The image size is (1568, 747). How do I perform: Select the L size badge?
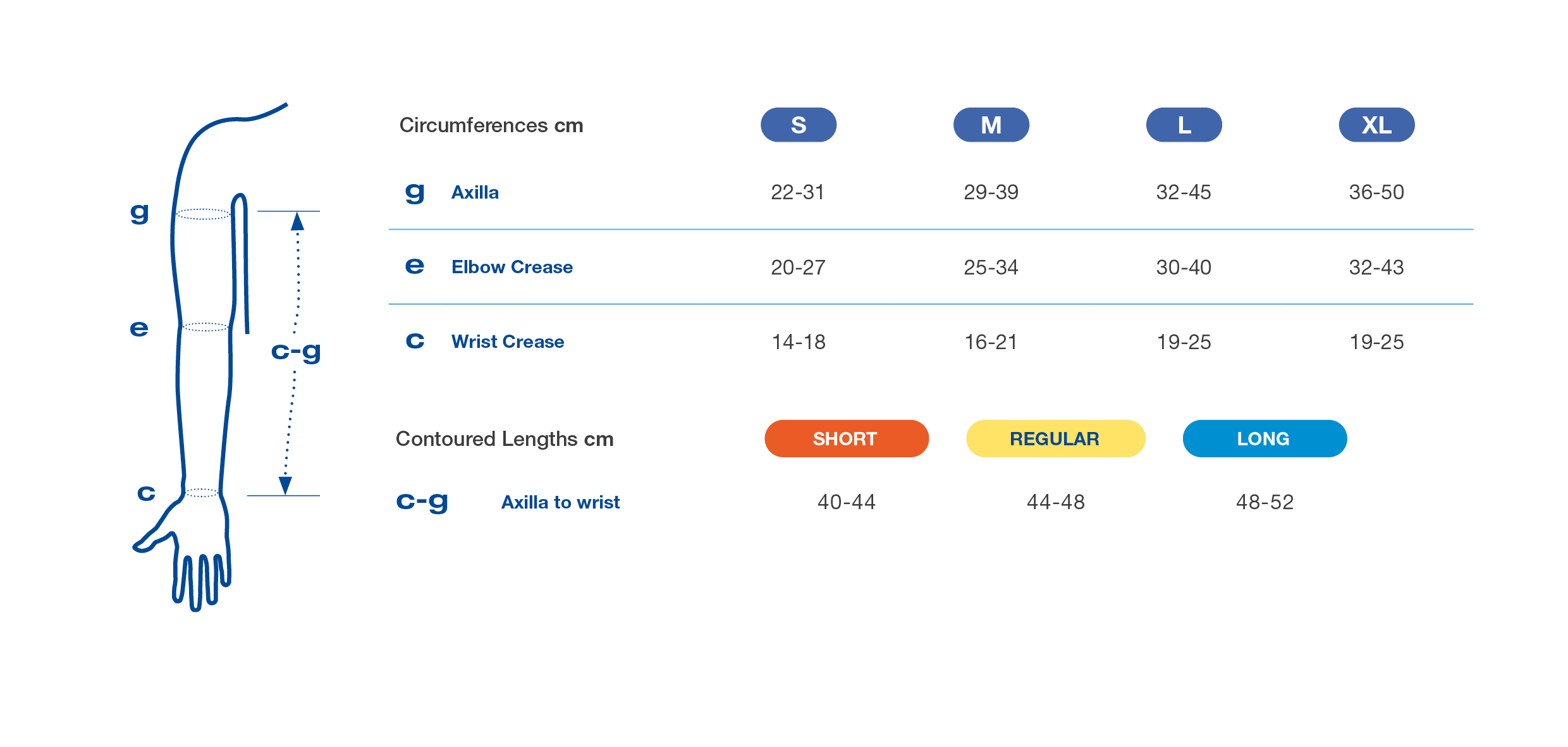[1184, 125]
